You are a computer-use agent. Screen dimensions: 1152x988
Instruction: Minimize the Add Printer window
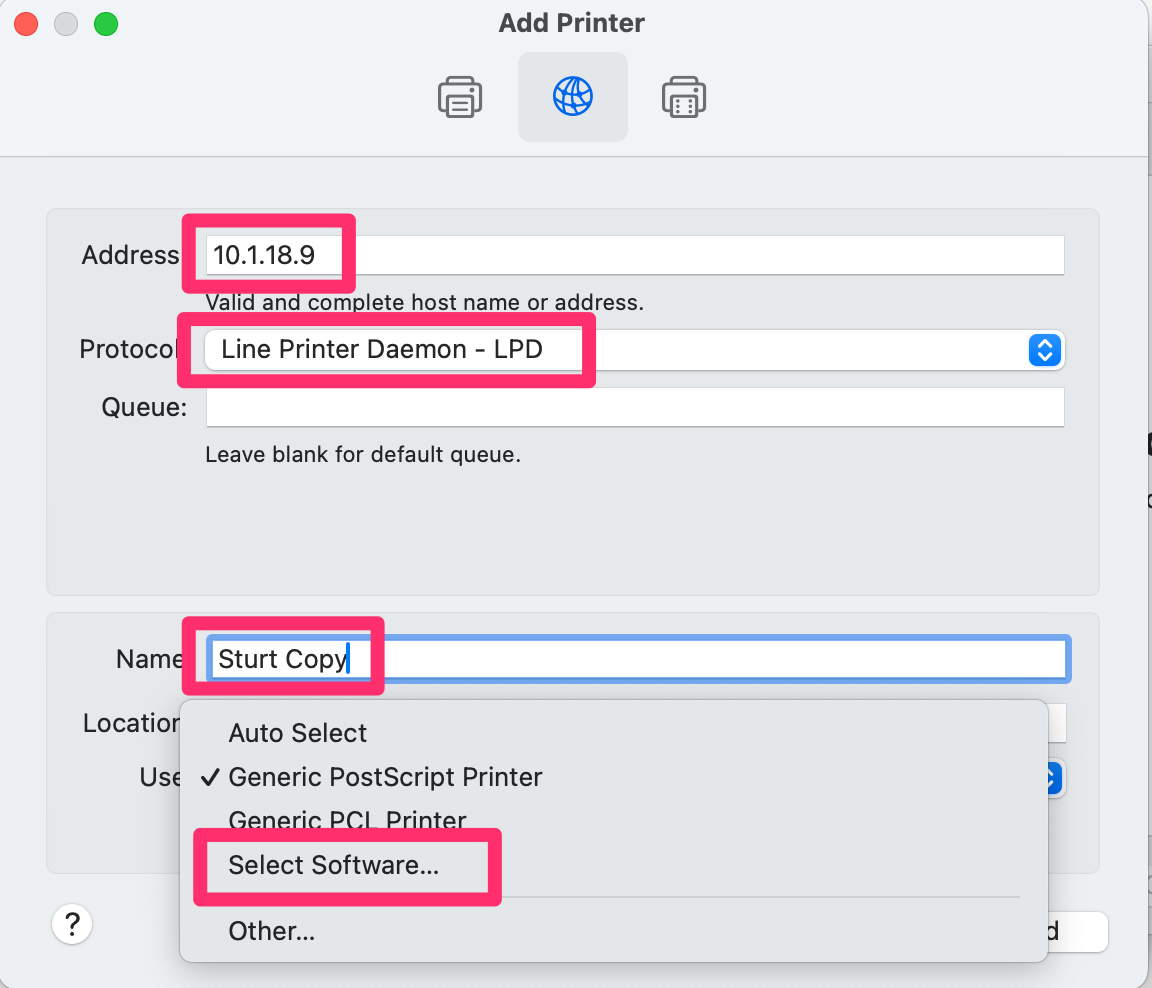[x=66, y=24]
